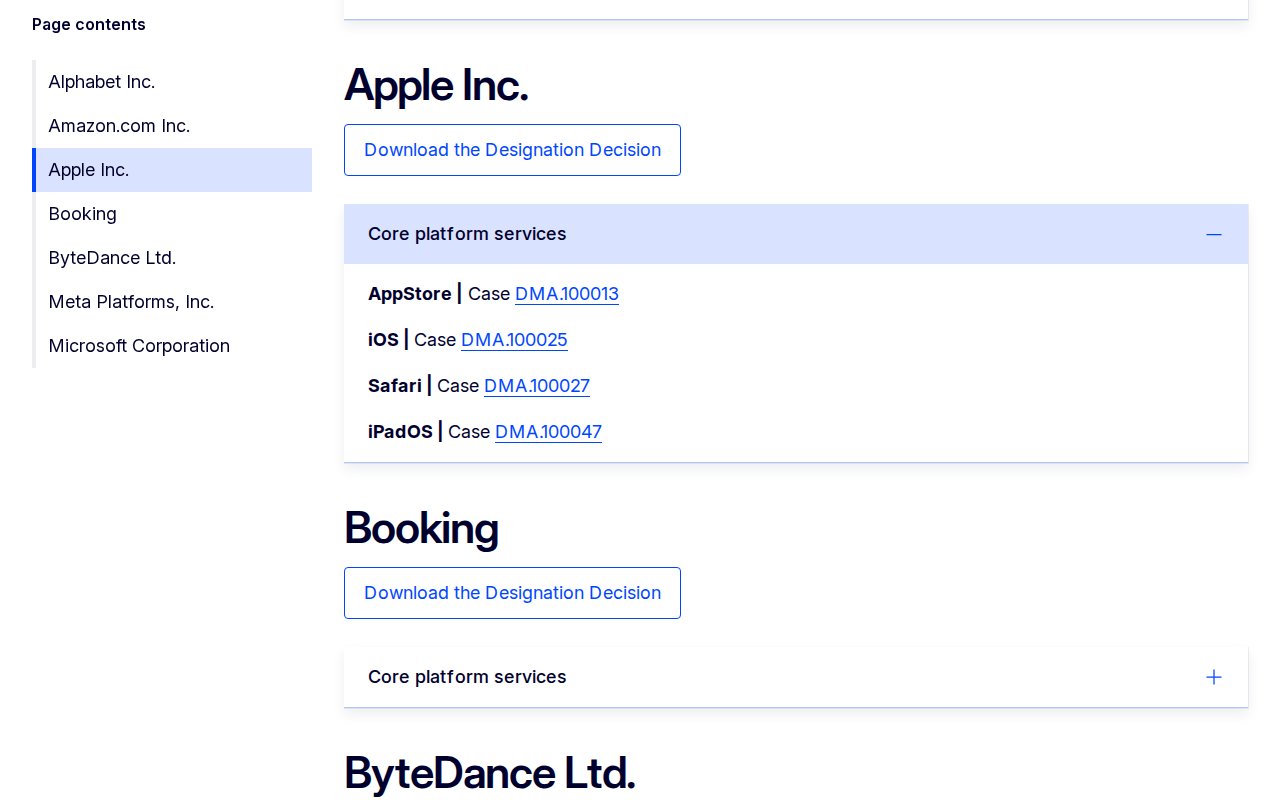This screenshot has width=1280, height=800.
Task: Download the Booking Designation Decision
Action: [512, 593]
